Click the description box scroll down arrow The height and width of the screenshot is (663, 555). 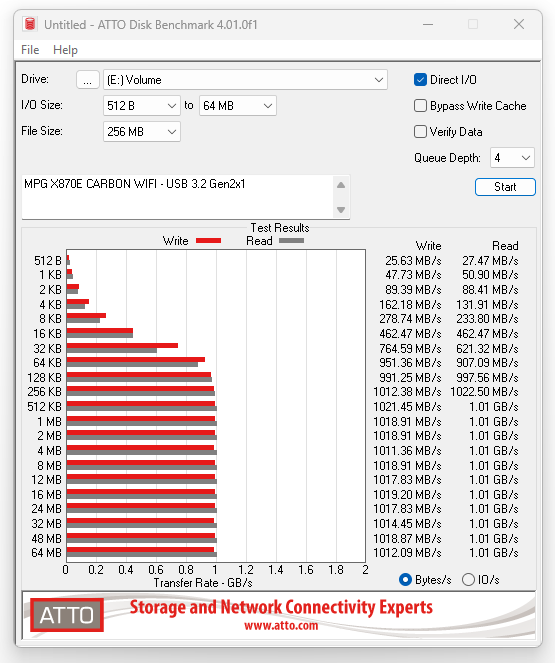pos(341,210)
